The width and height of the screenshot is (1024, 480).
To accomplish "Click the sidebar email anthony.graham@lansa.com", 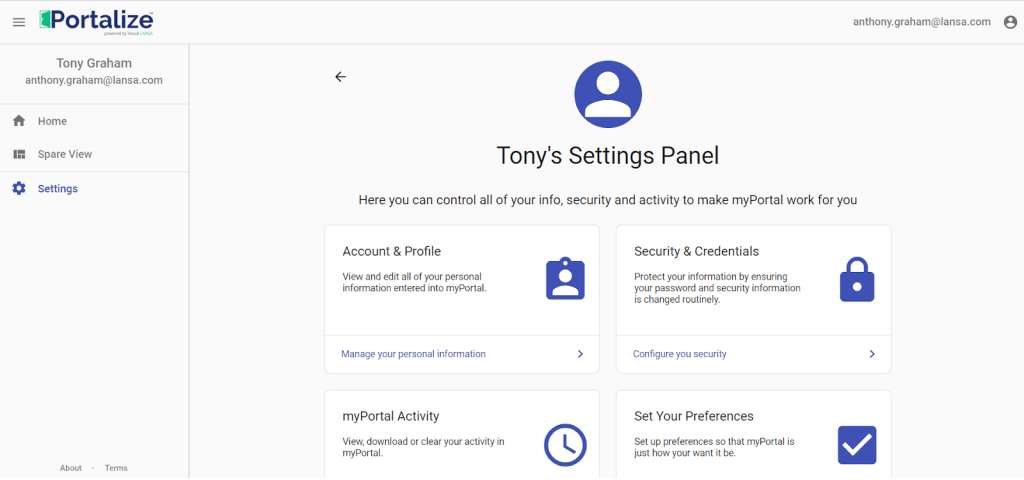I will point(94,80).
